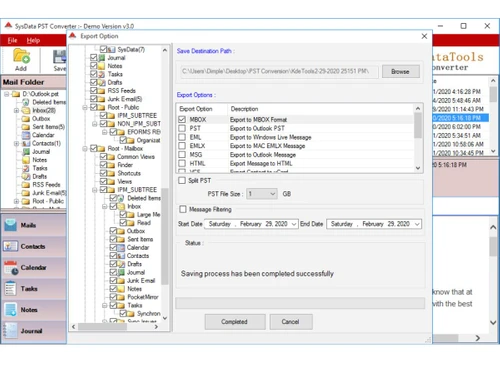This screenshot has height=375, width=500.
Task: Collapse D:\Outlook.pst root node
Action: 6,94
